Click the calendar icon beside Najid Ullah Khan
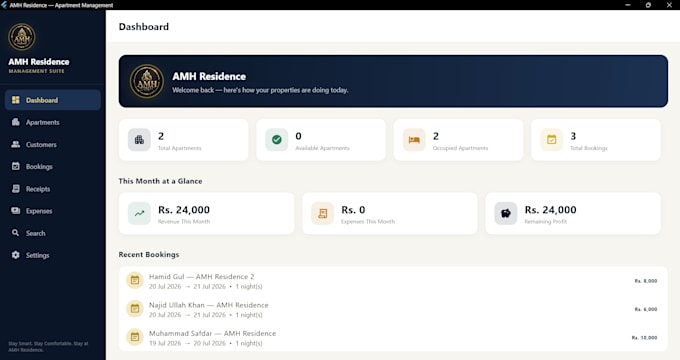Viewport: 680px width, 360px height. point(135,309)
